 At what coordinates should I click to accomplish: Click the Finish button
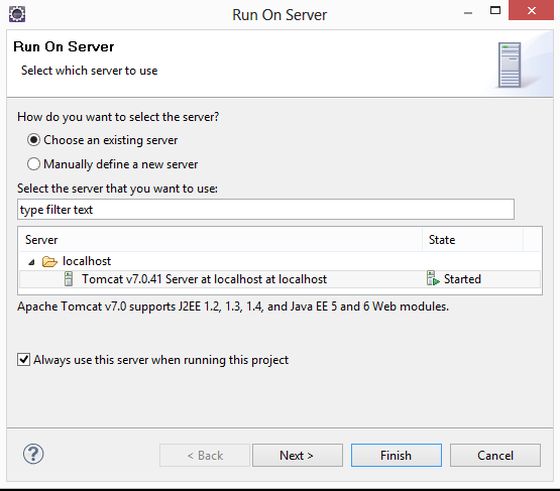(x=396, y=455)
